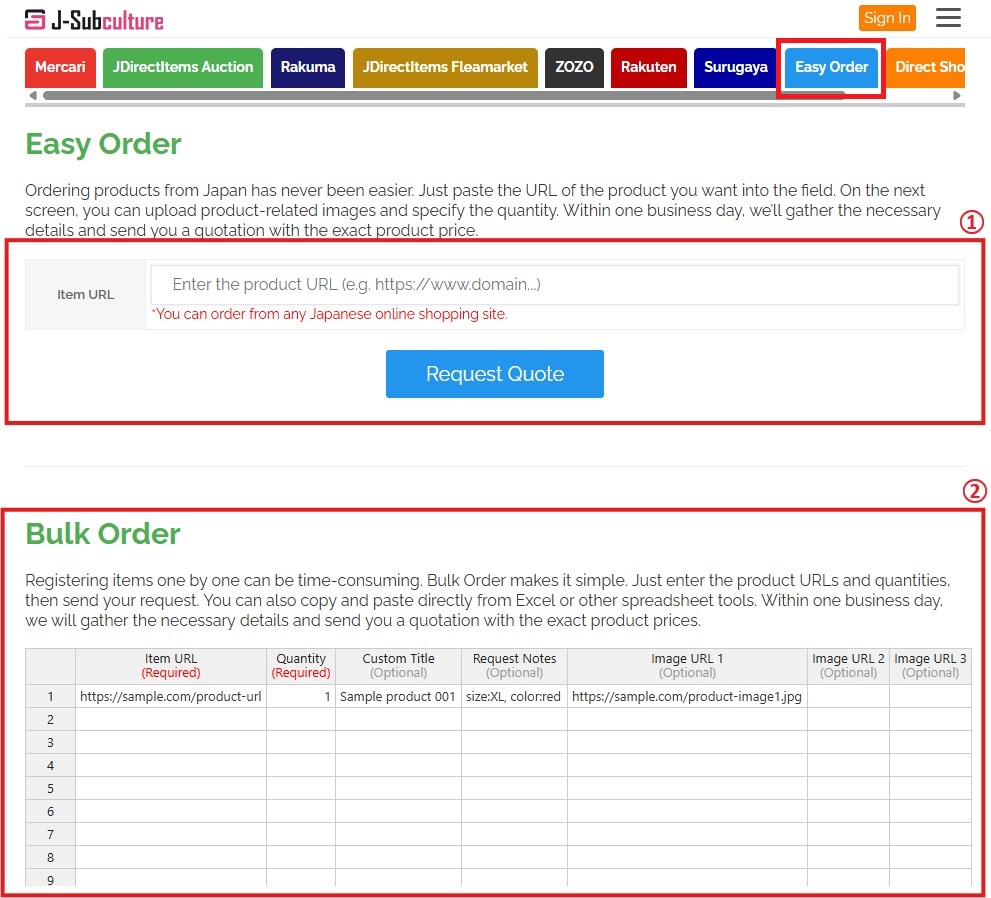This screenshot has height=898, width=991.
Task: Select row 1 Custom Title cell
Action: (x=398, y=696)
